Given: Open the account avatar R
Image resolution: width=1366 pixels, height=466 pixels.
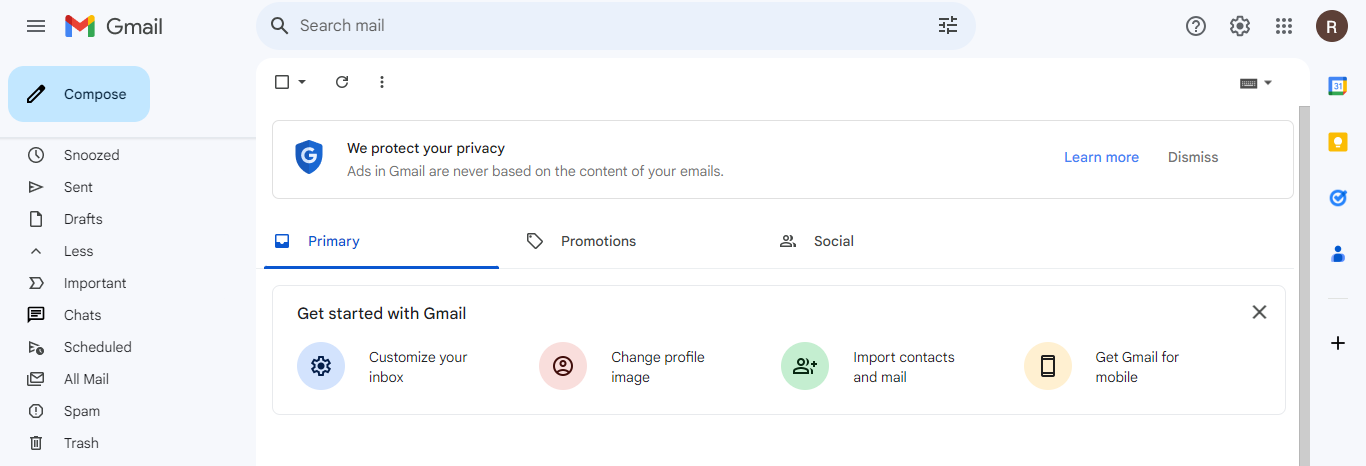Looking at the screenshot, I should [1332, 26].
